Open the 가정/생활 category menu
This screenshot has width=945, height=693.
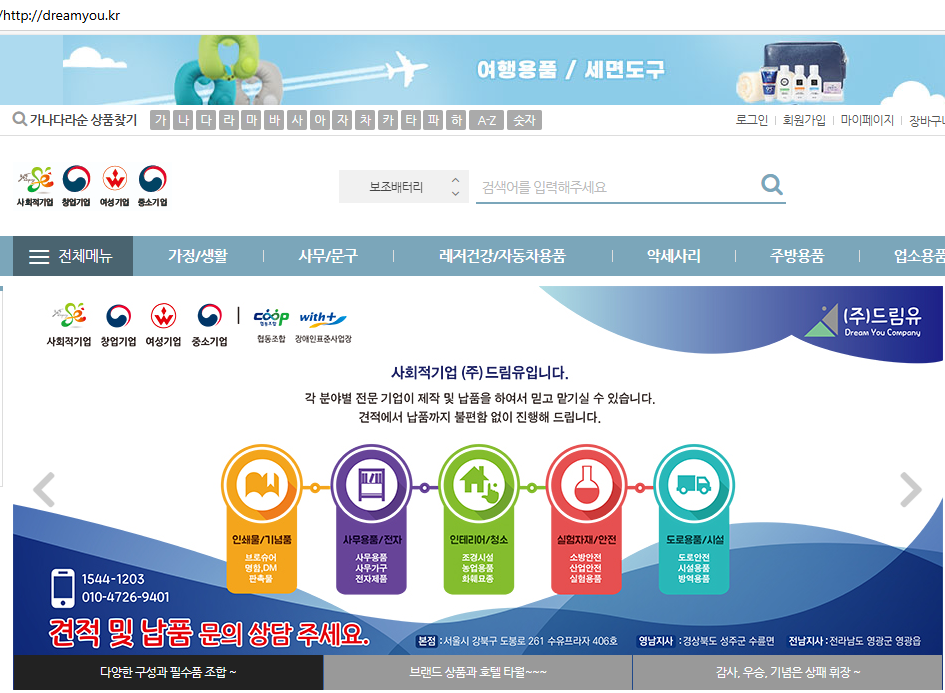(x=197, y=256)
